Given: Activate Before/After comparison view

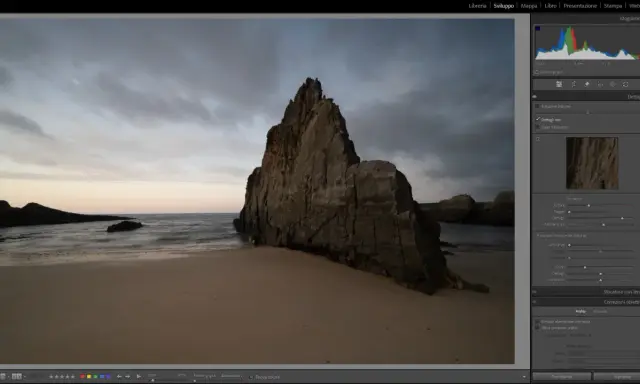Looking at the screenshot, I should [x=16, y=376].
